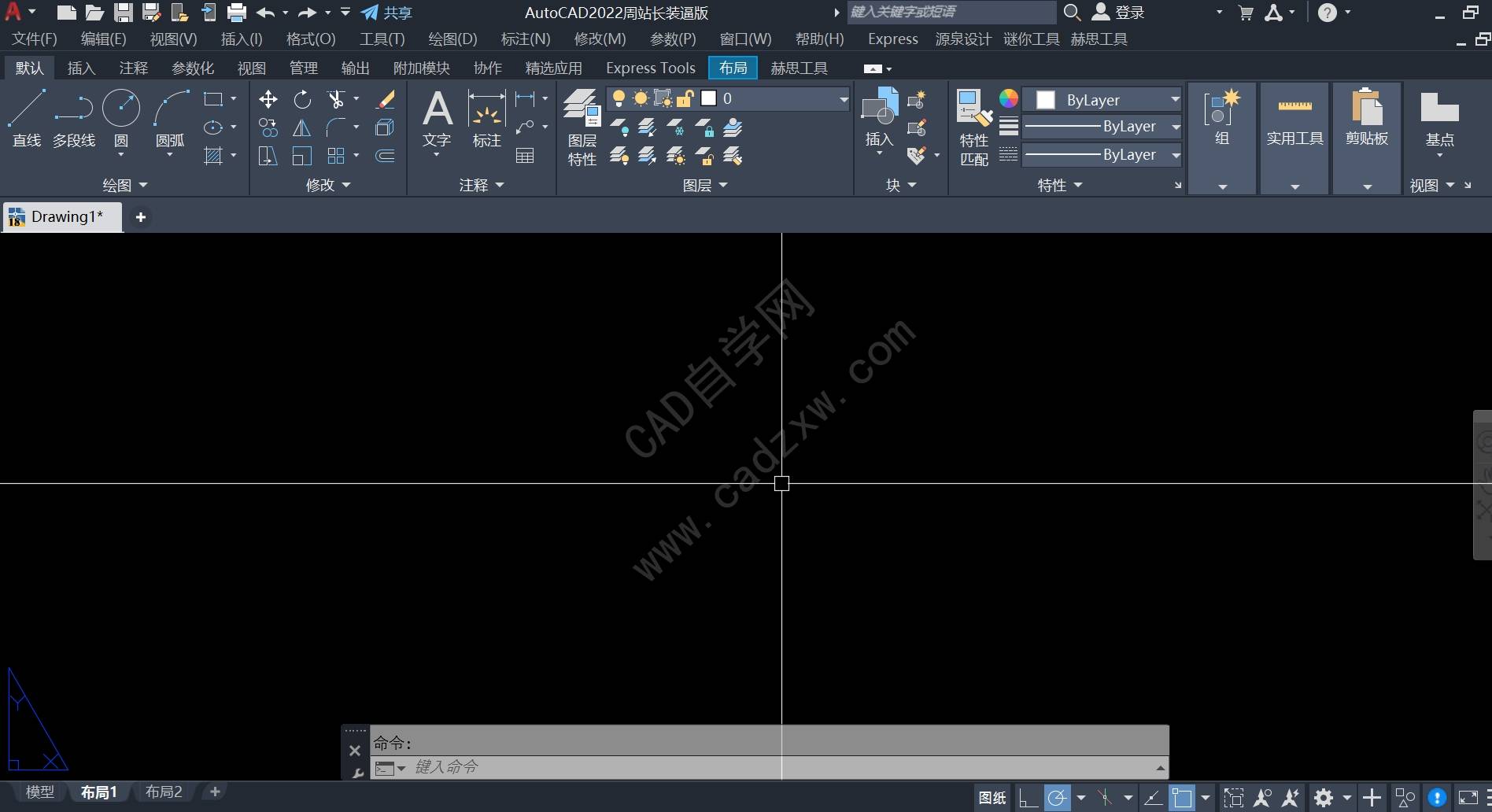This screenshot has width=1492, height=812.
Task: Open the 文件(F) menu
Action: (x=35, y=39)
